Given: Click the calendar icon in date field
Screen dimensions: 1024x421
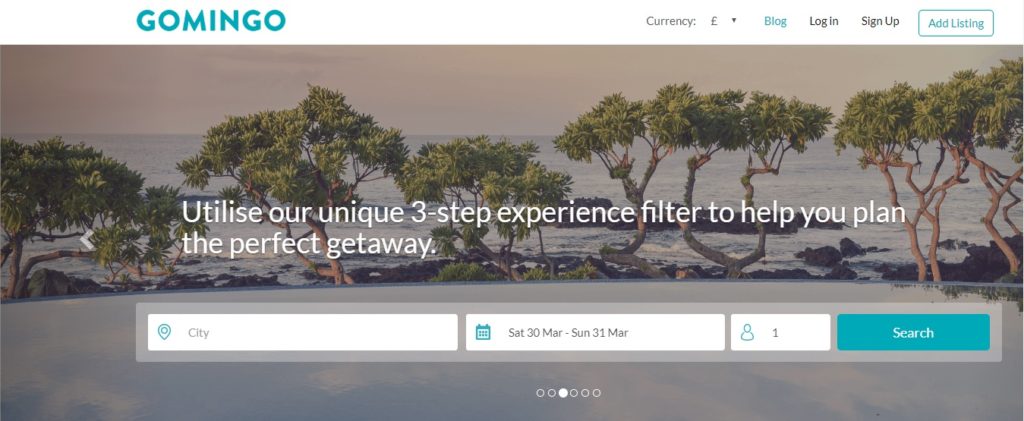Looking at the screenshot, I should pyautogui.click(x=483, y=332).
